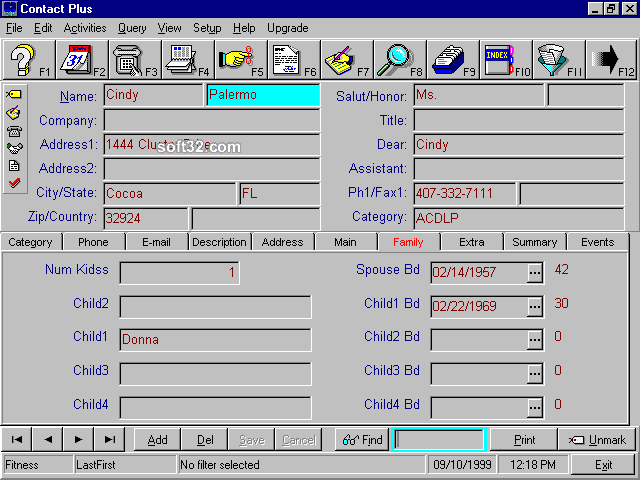
Task: Open the Query menu
Action: (132, 28)
